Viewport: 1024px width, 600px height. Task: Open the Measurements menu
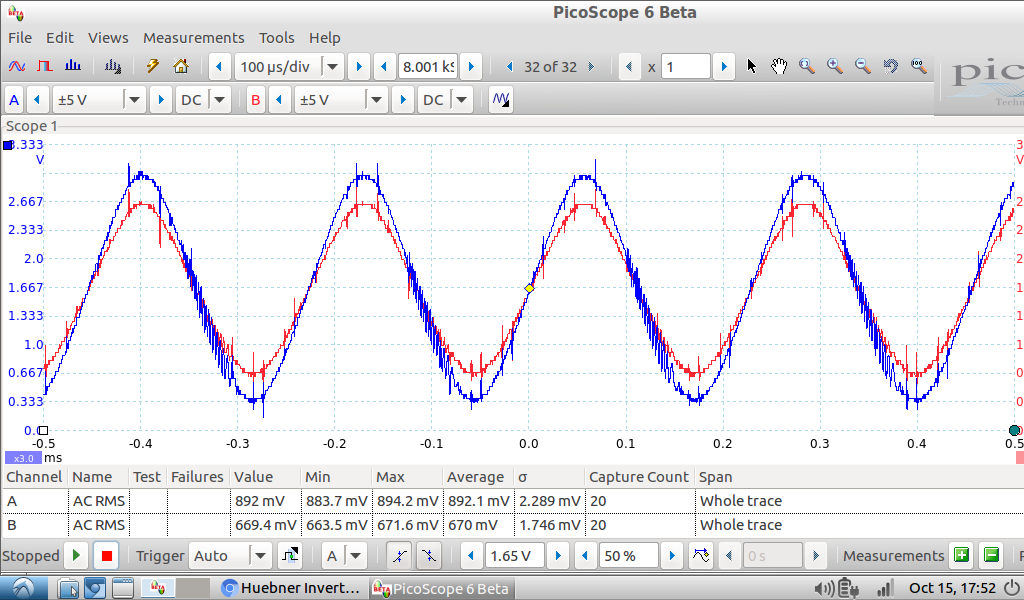[x=193, y=37]
